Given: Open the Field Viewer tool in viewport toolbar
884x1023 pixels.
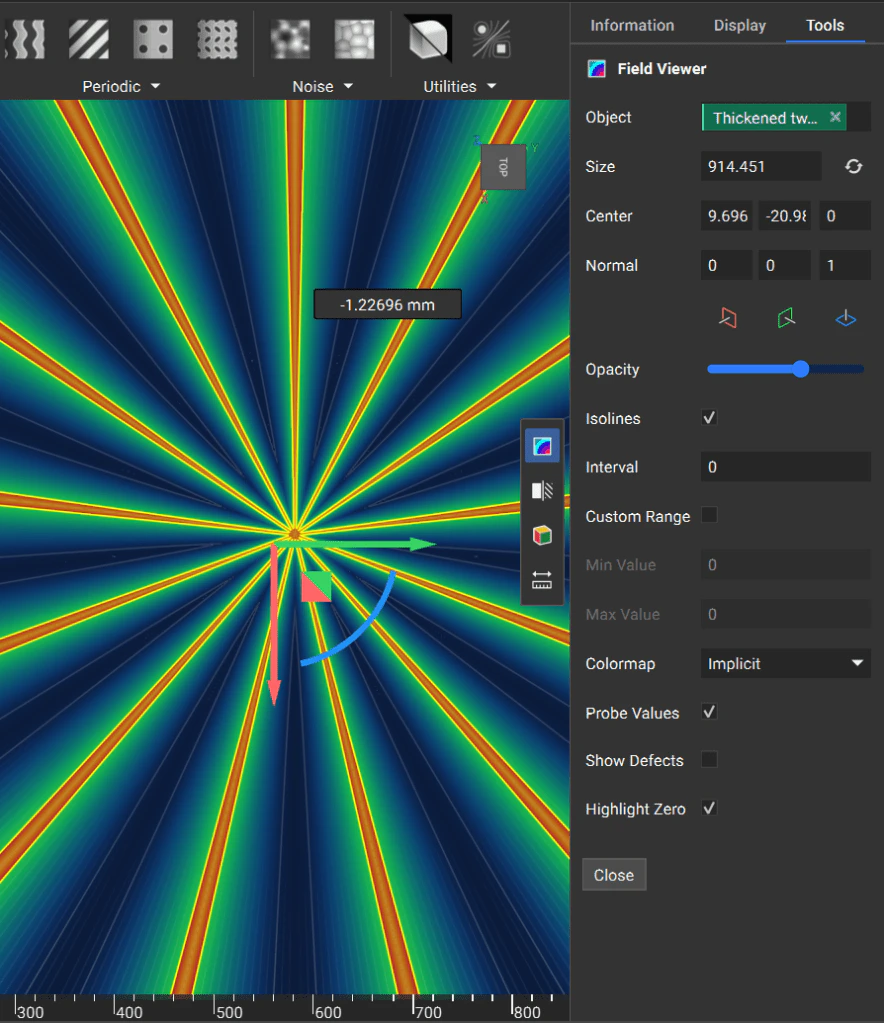Looking at the screenshot, I should (542, 446).
